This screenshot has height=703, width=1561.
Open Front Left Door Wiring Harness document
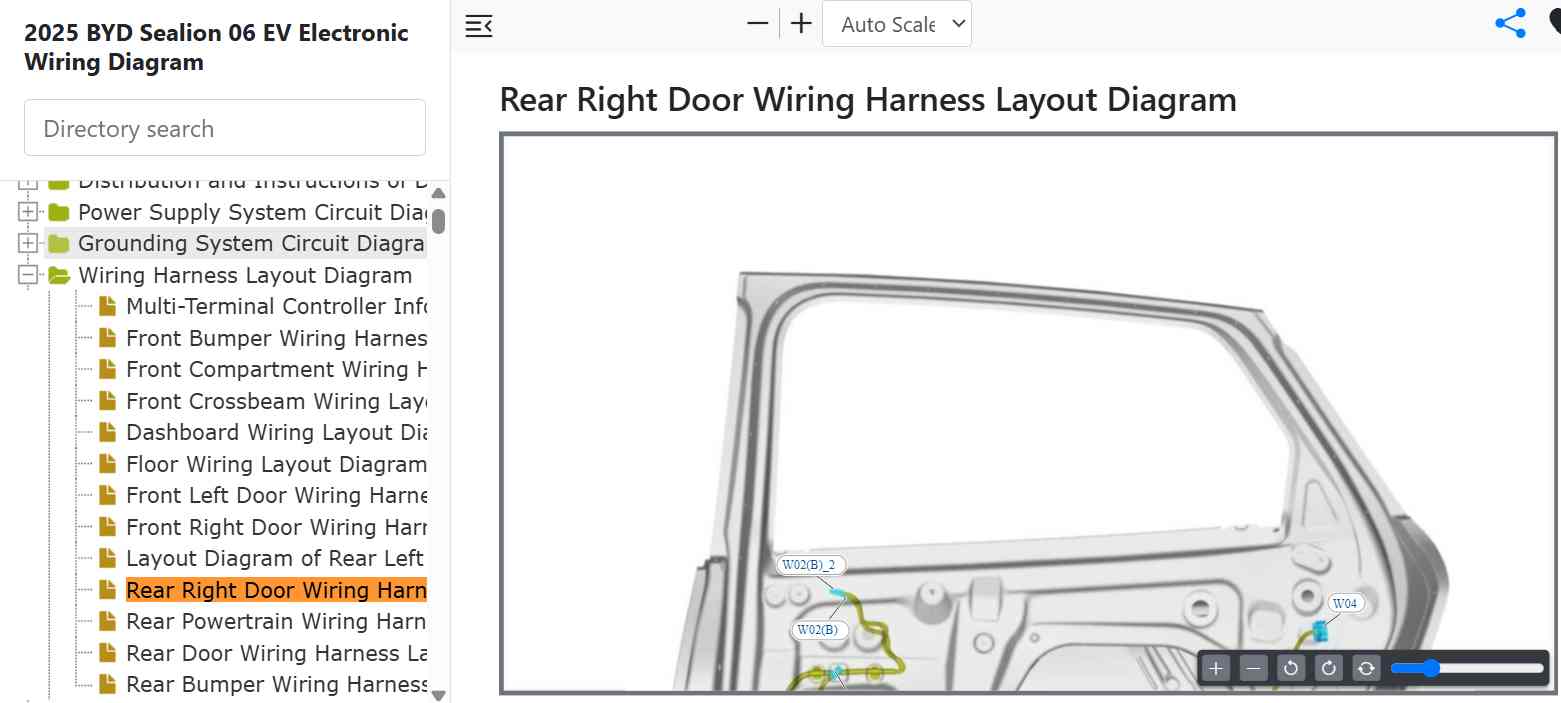277,495
